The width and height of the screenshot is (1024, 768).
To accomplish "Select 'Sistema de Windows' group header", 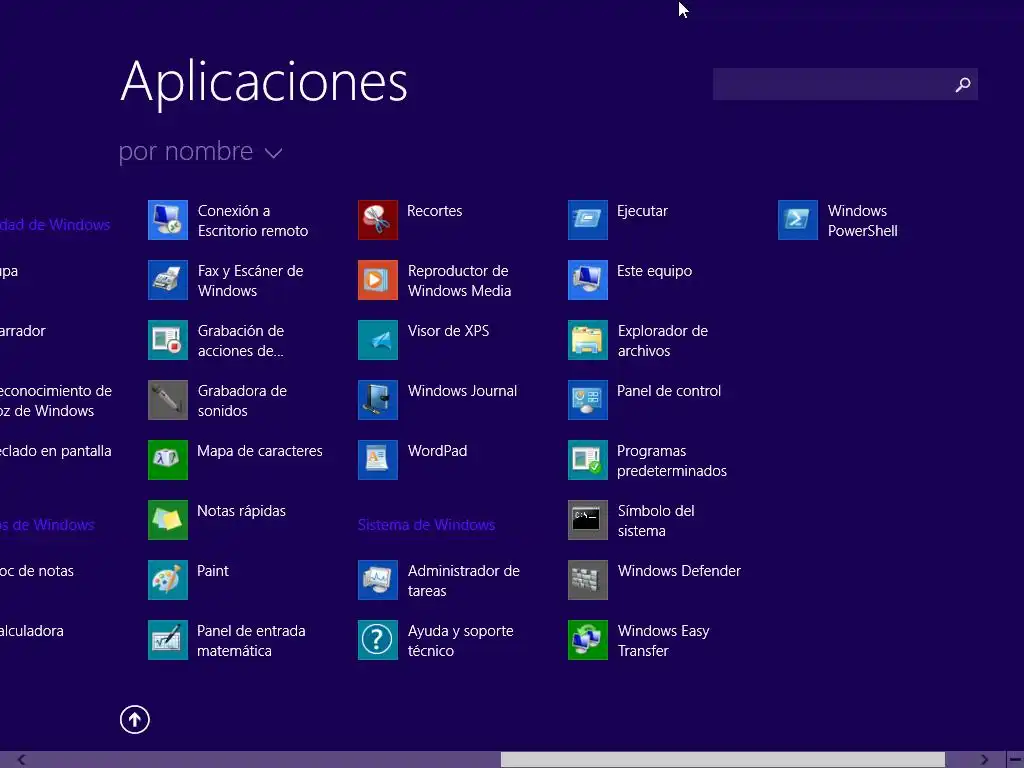I will point(426,525).
